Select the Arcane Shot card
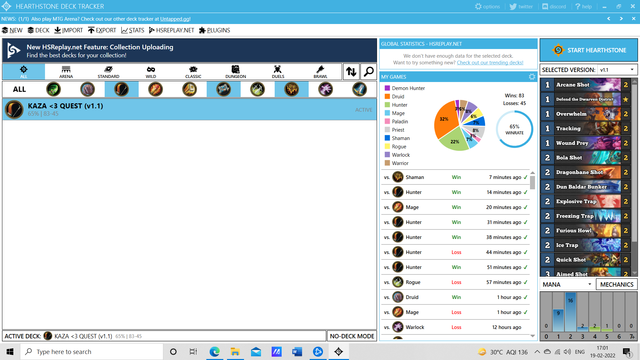Viewport: 640px width, 360px height. (586, 84)
